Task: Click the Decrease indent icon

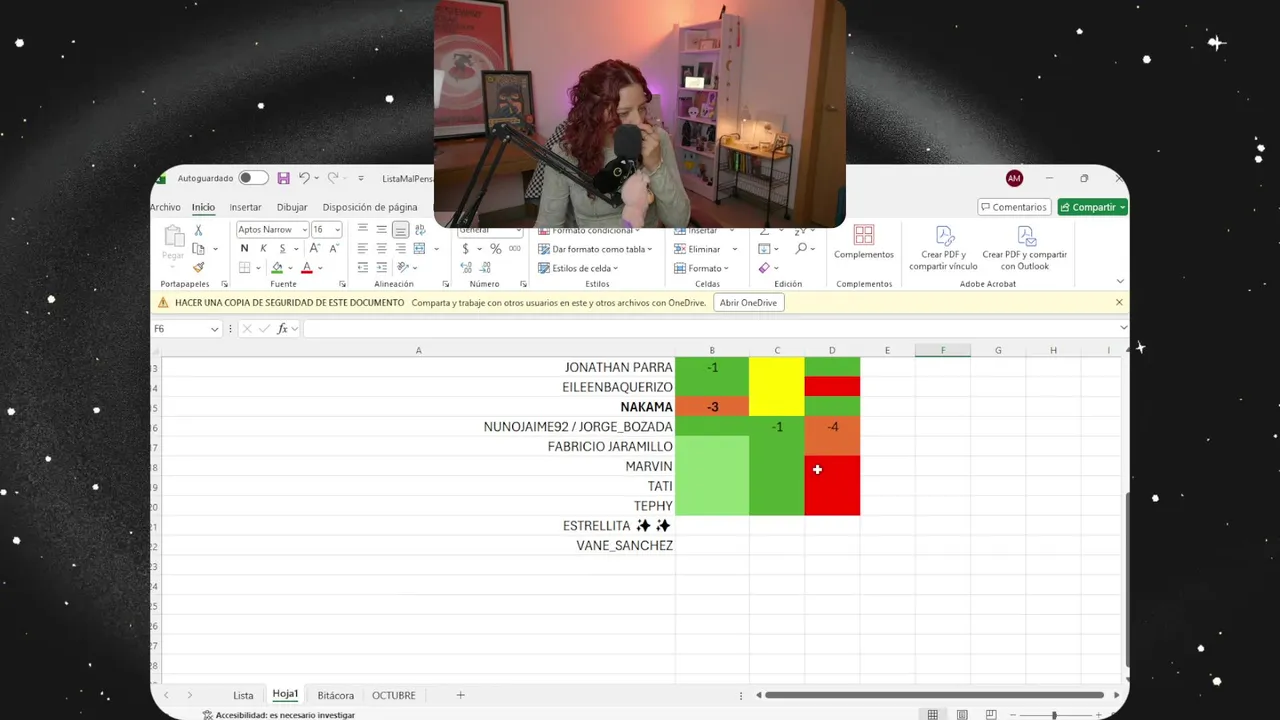Action: [363, 268]
